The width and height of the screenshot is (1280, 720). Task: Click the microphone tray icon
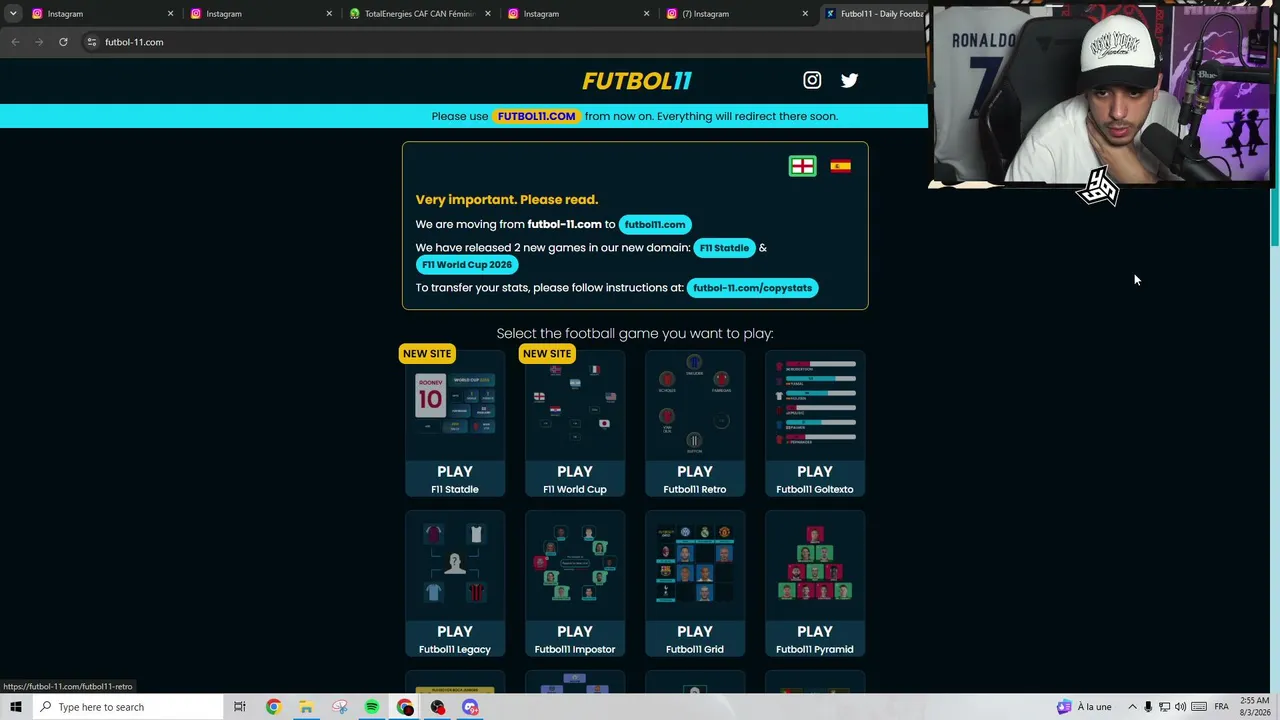pos(1148,707)
